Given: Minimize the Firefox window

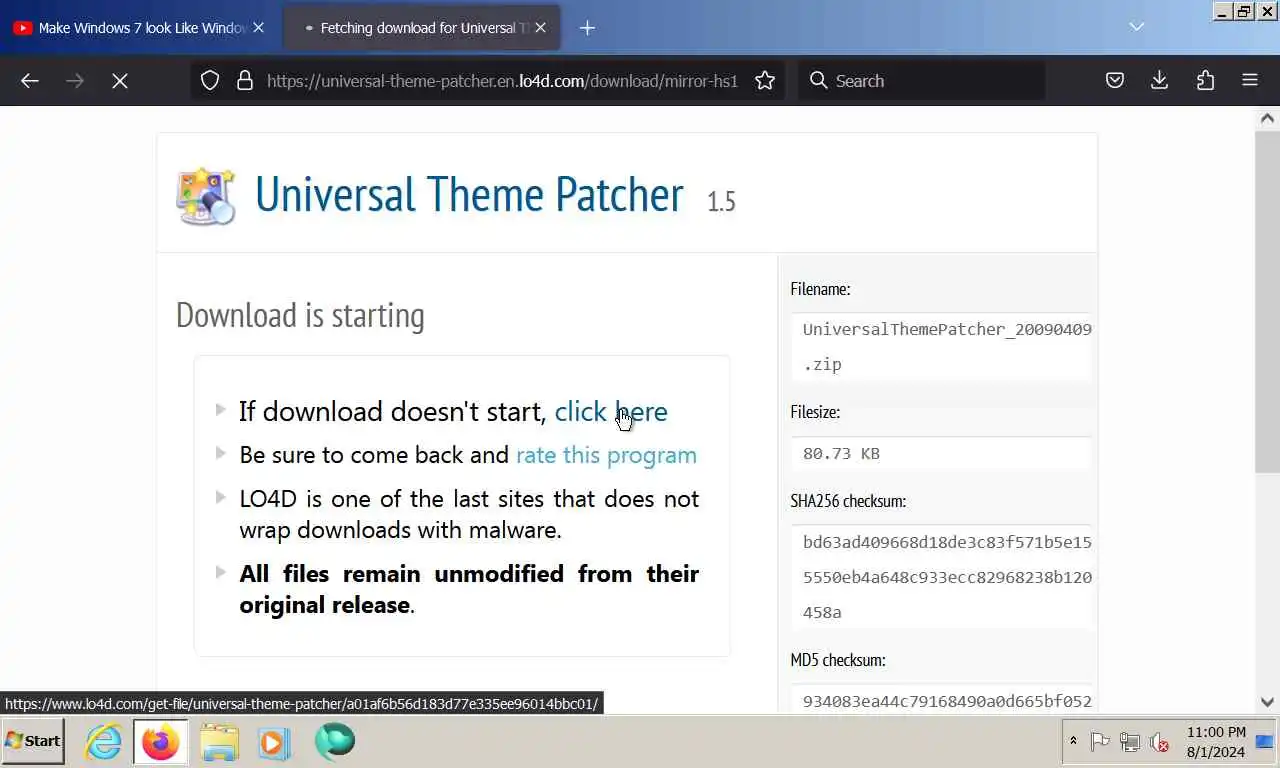Looking at the screenshot, I should [x=1223, y=11].
